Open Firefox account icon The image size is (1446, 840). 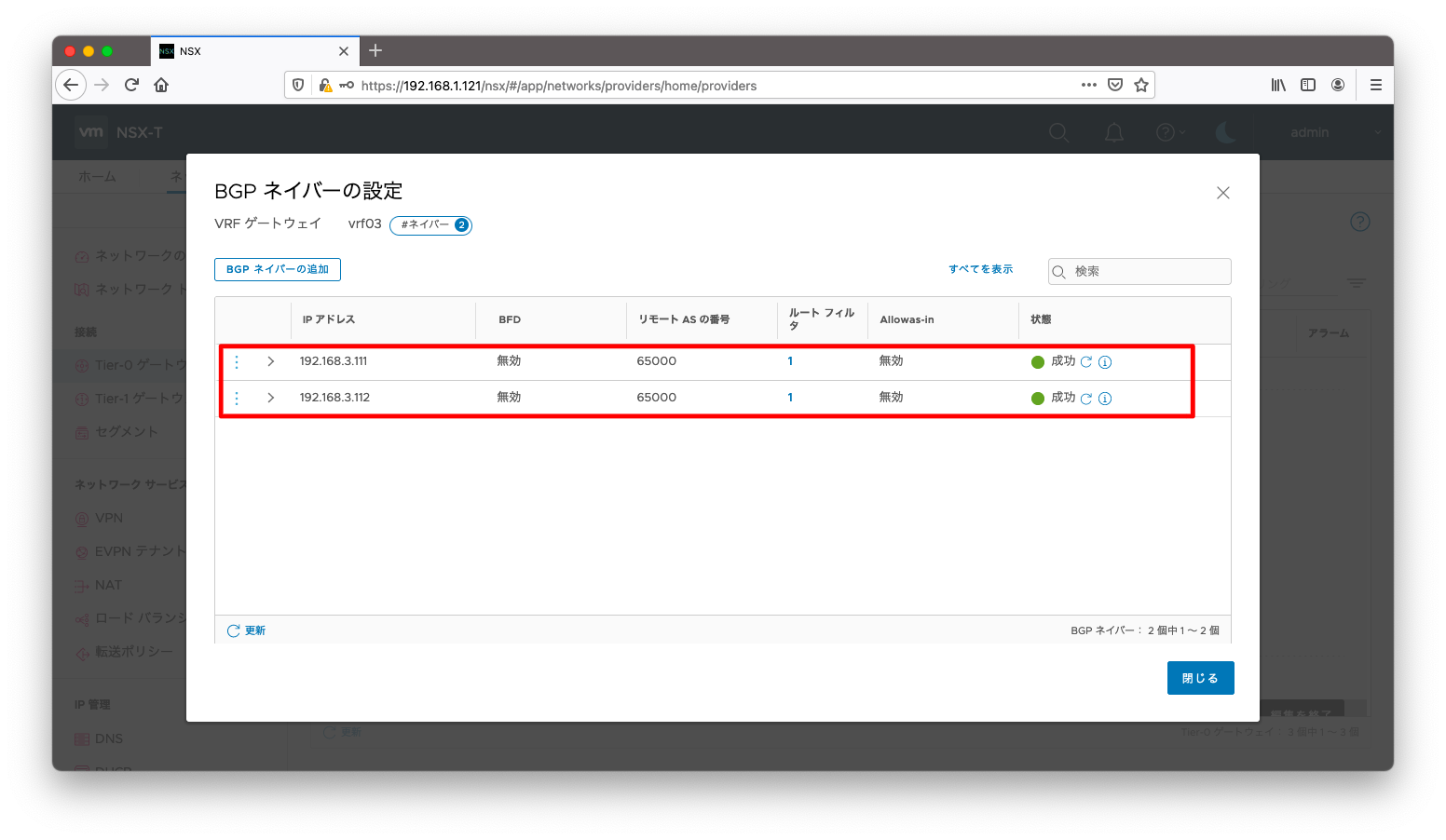[x=1338, y=85]
